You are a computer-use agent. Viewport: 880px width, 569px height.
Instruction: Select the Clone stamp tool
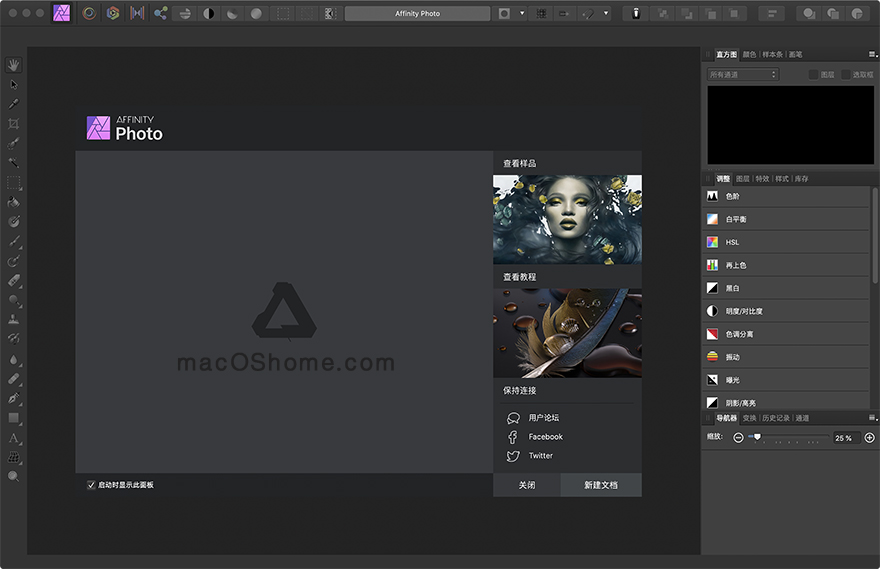(x=13, y=319)
